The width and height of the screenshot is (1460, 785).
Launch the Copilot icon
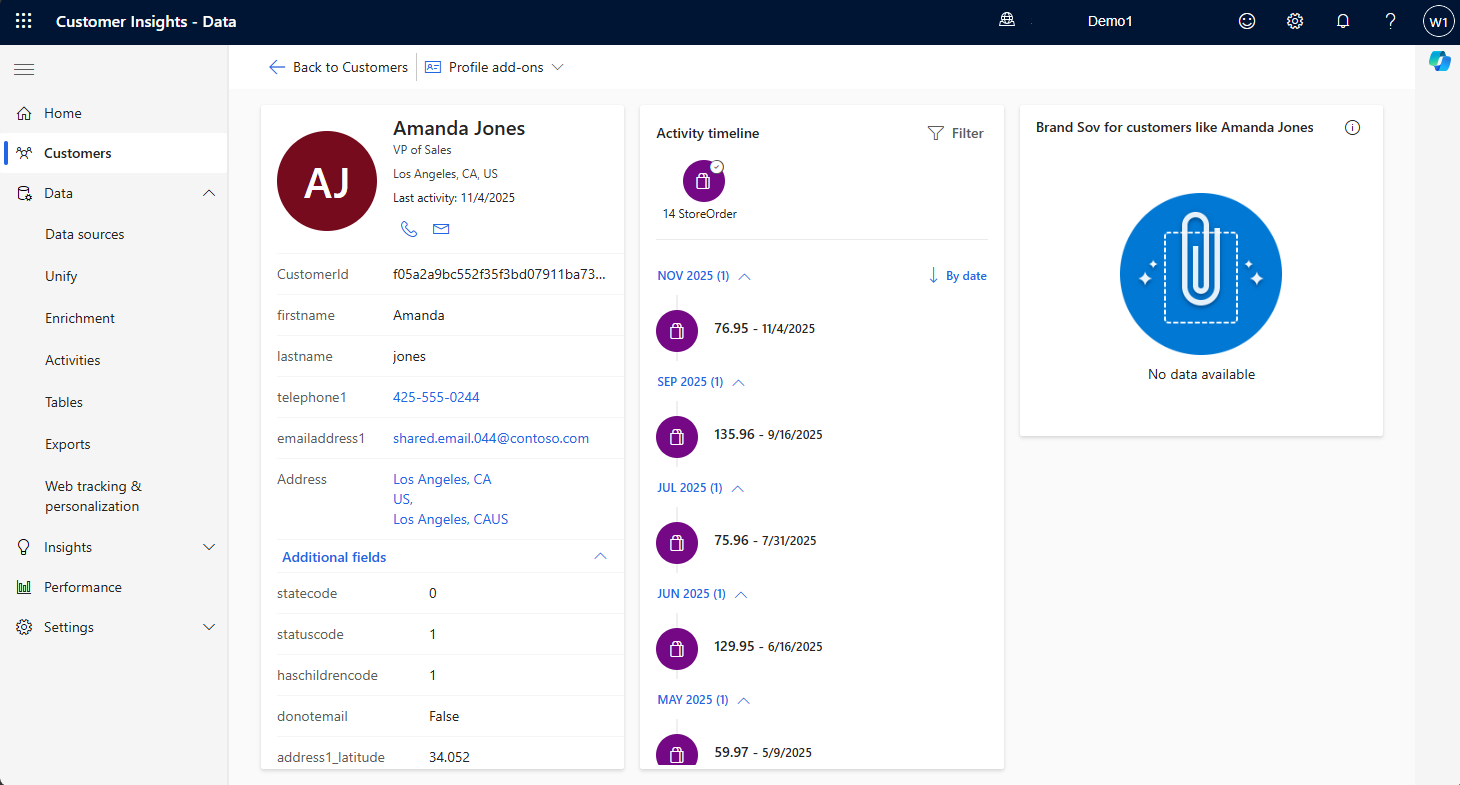[1440, 61]
